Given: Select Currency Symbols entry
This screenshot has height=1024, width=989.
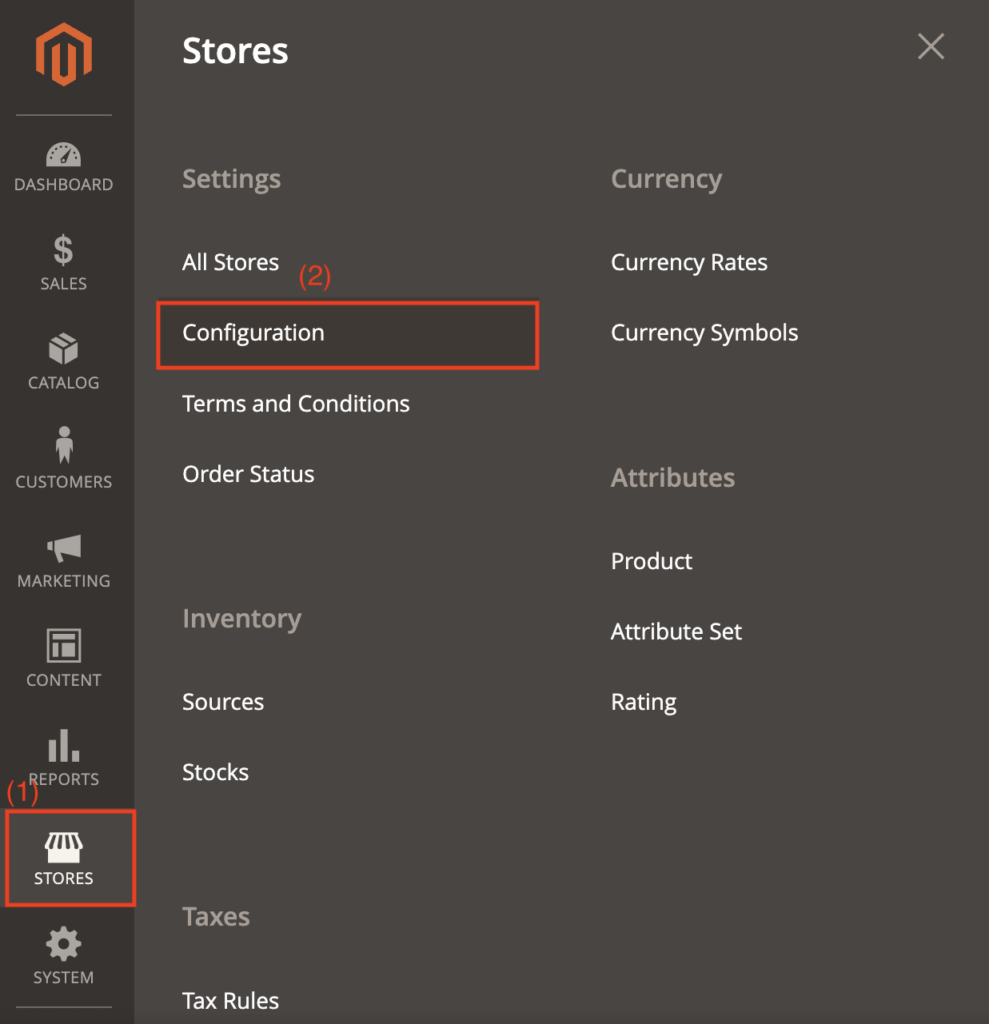Looking at the screenshot, I should pos(704,333).
